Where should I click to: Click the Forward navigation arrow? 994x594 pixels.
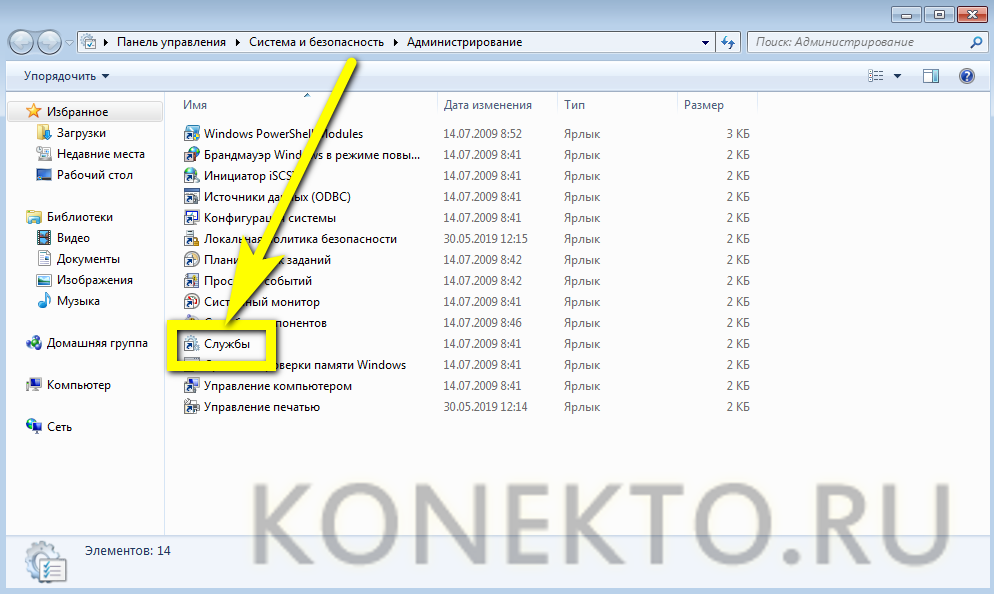coord(49,43)
